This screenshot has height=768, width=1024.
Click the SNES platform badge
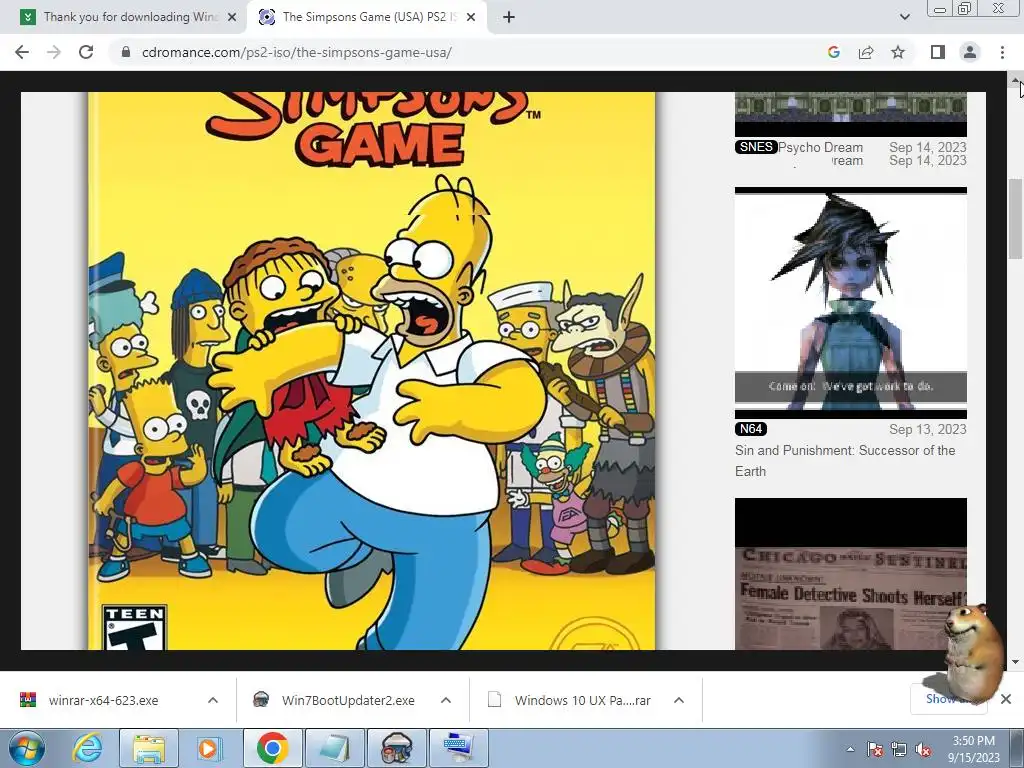coord(756,147)
